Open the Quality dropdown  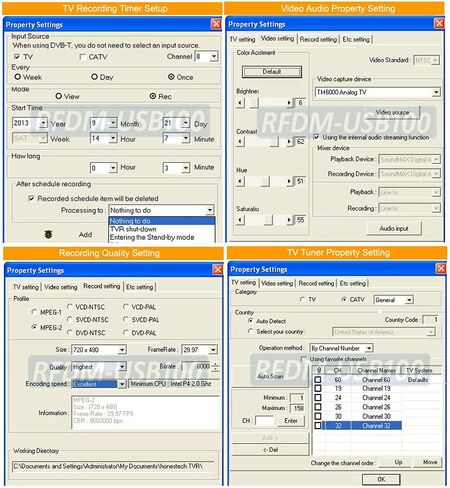pyautogui.click(x=122, y=367)
